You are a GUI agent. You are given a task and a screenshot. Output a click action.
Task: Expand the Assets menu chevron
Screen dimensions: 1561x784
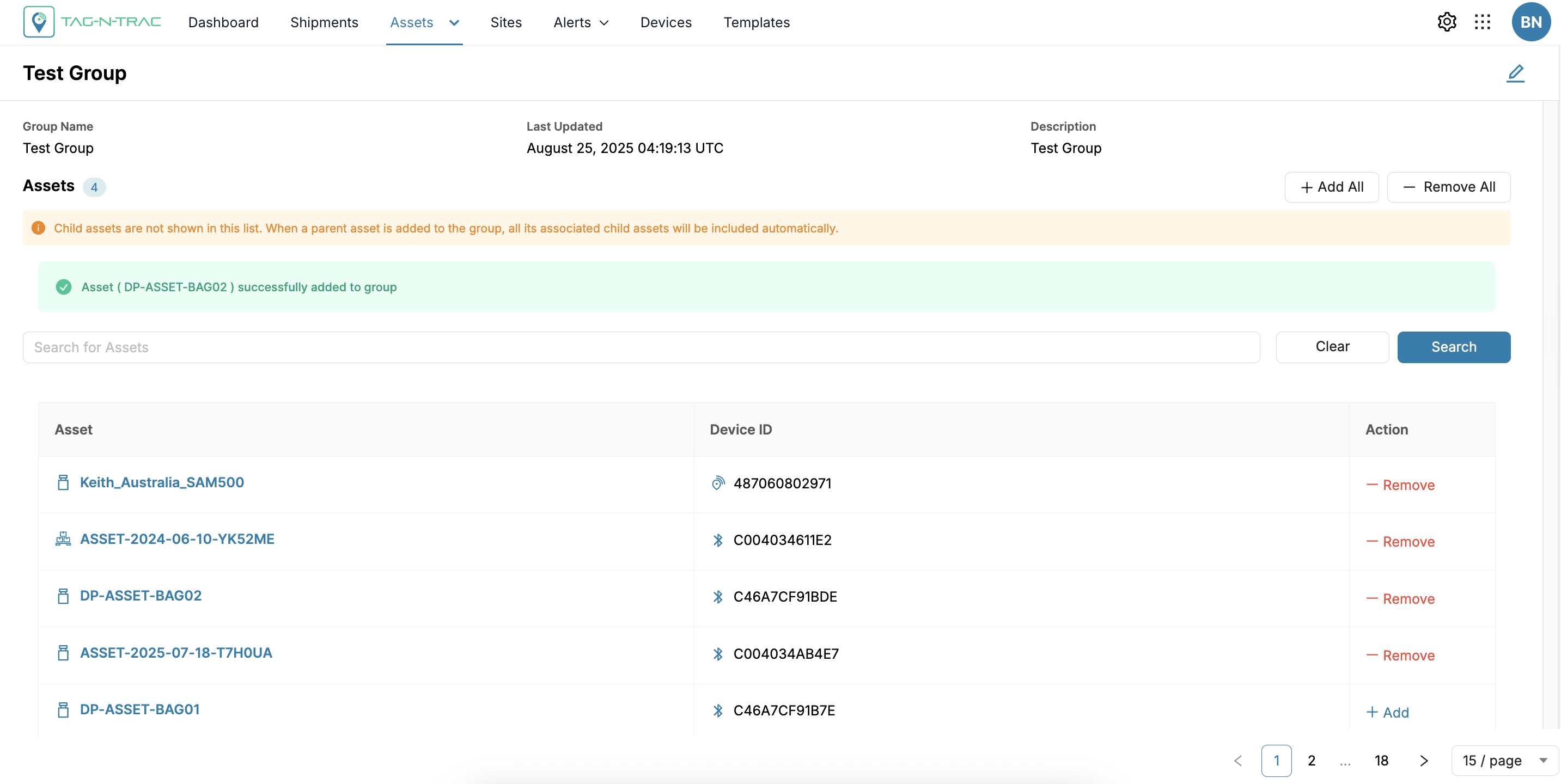[454, 23]
